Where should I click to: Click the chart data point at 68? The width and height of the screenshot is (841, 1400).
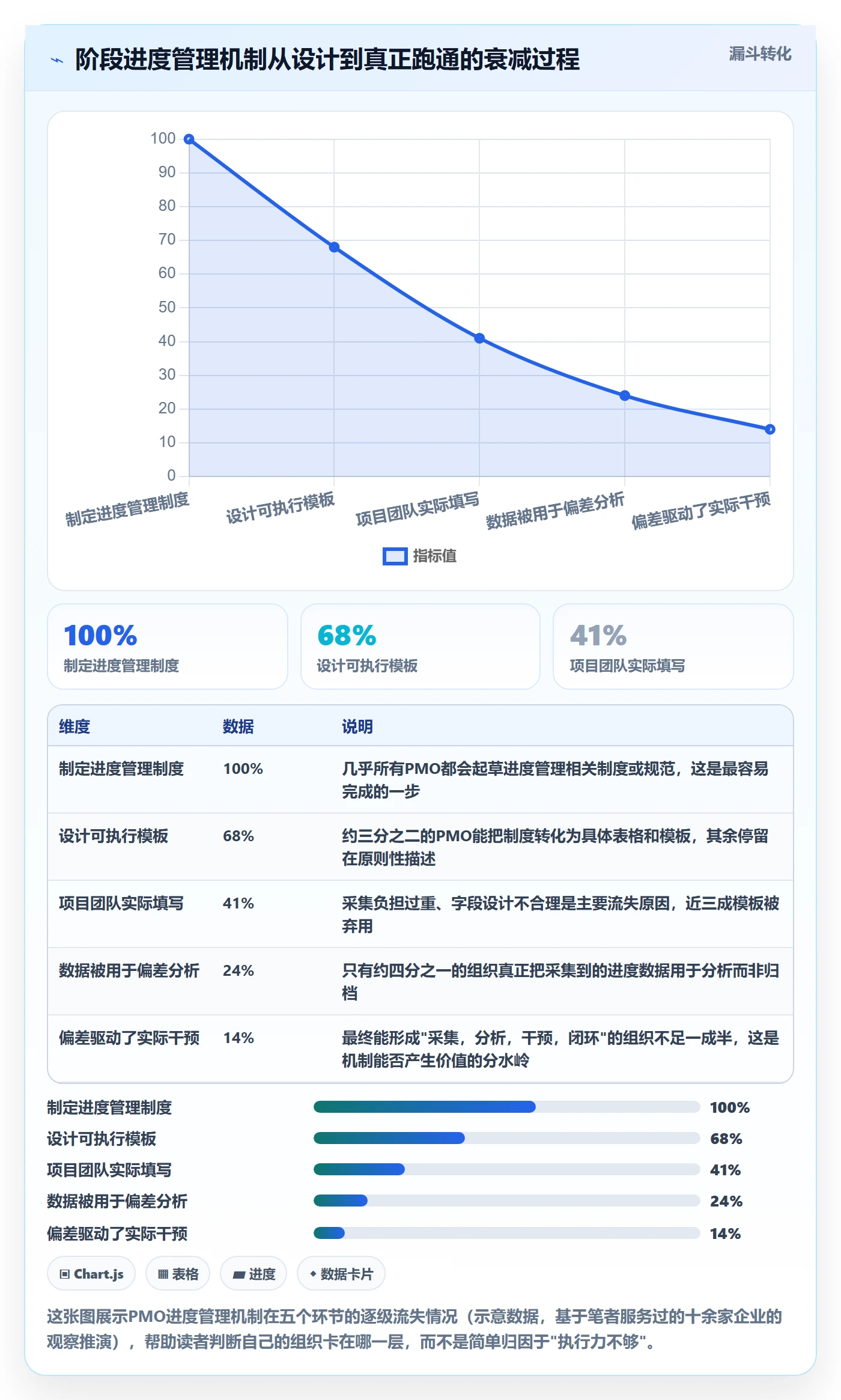334,247
